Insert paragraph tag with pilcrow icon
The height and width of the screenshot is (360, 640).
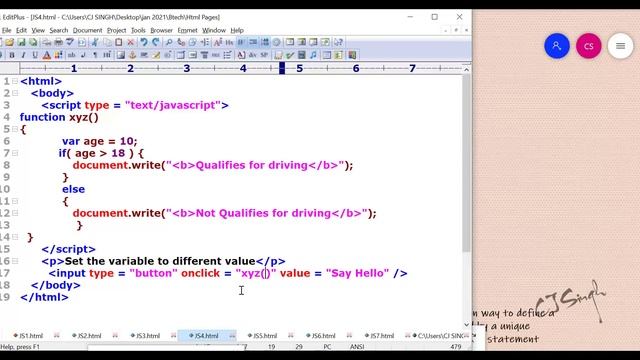[95, 55]
